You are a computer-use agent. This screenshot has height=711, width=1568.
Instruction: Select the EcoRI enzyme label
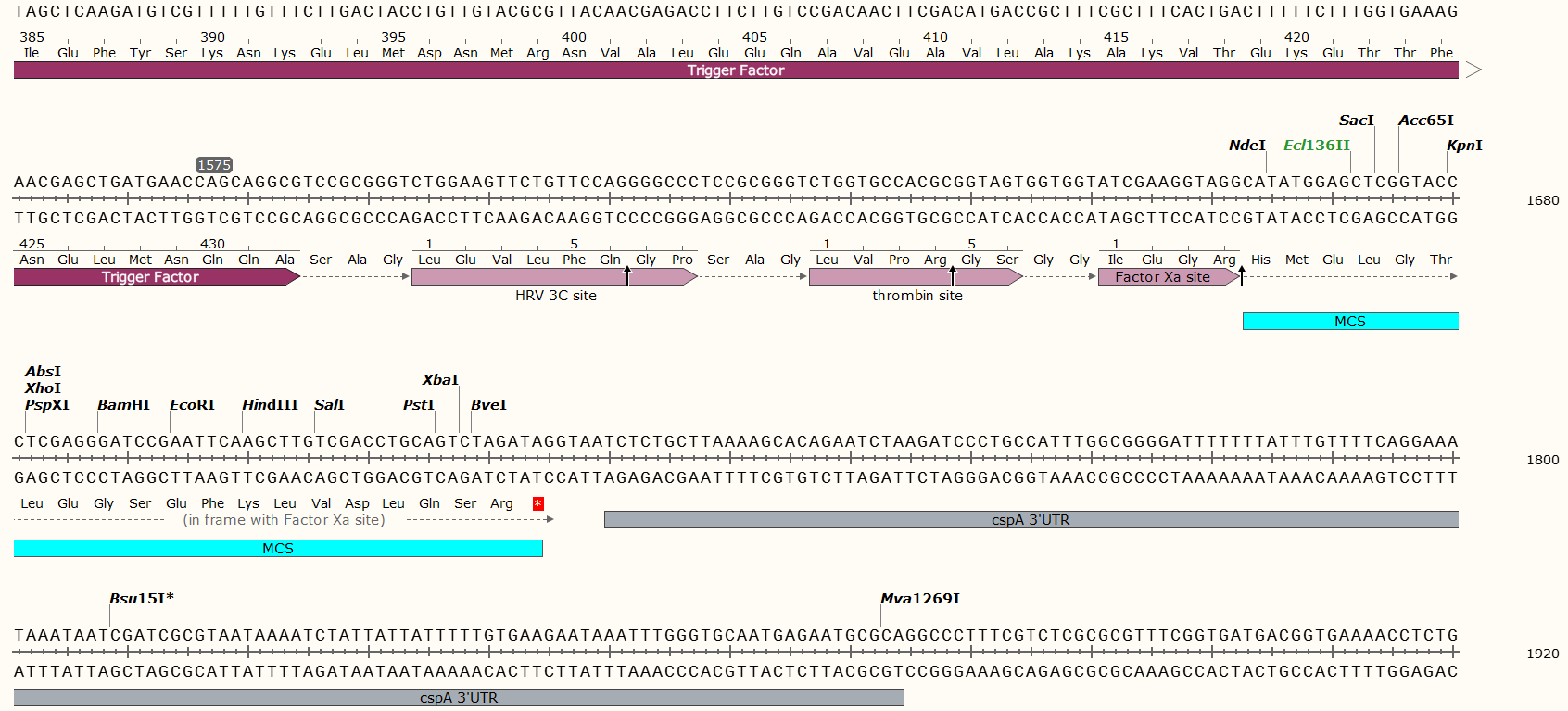[192, 405]
